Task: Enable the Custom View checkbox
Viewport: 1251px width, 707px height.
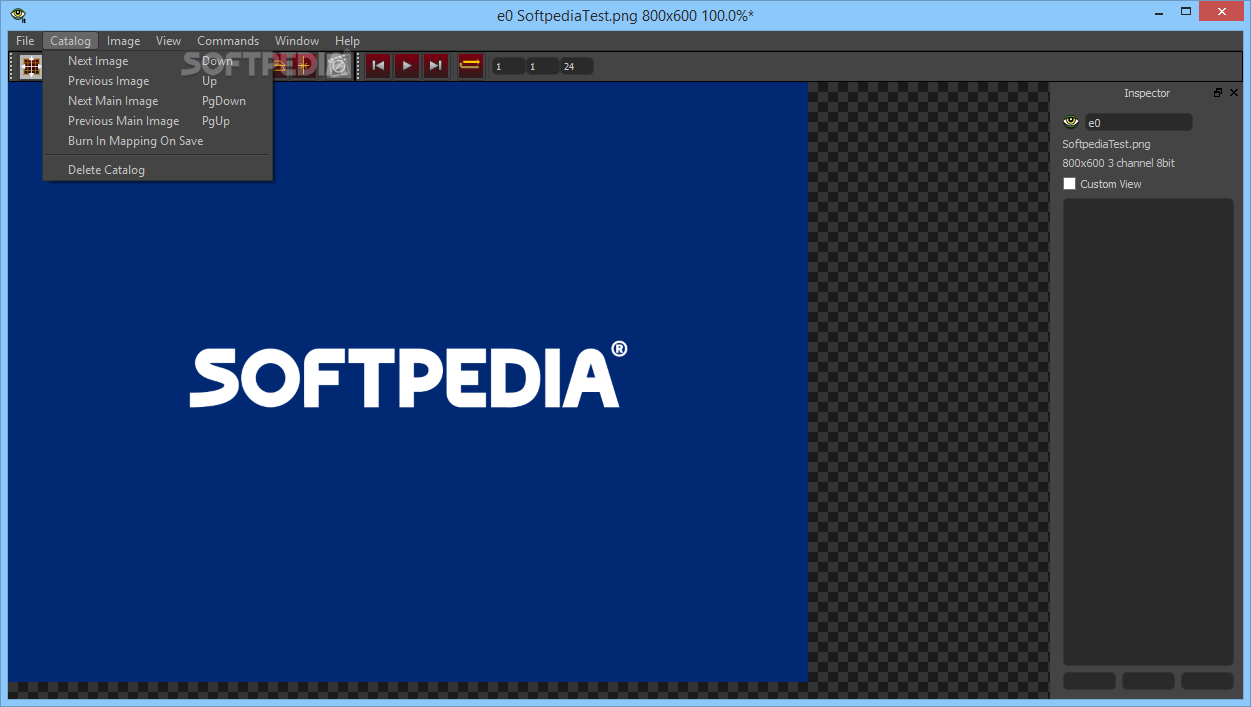Action: point(1069,184)
